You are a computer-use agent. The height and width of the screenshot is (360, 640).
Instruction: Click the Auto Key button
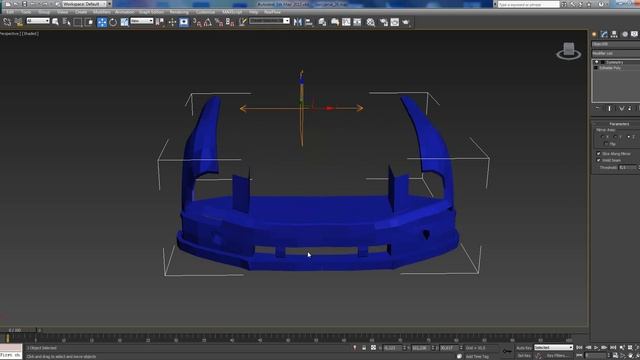[524, 348]
